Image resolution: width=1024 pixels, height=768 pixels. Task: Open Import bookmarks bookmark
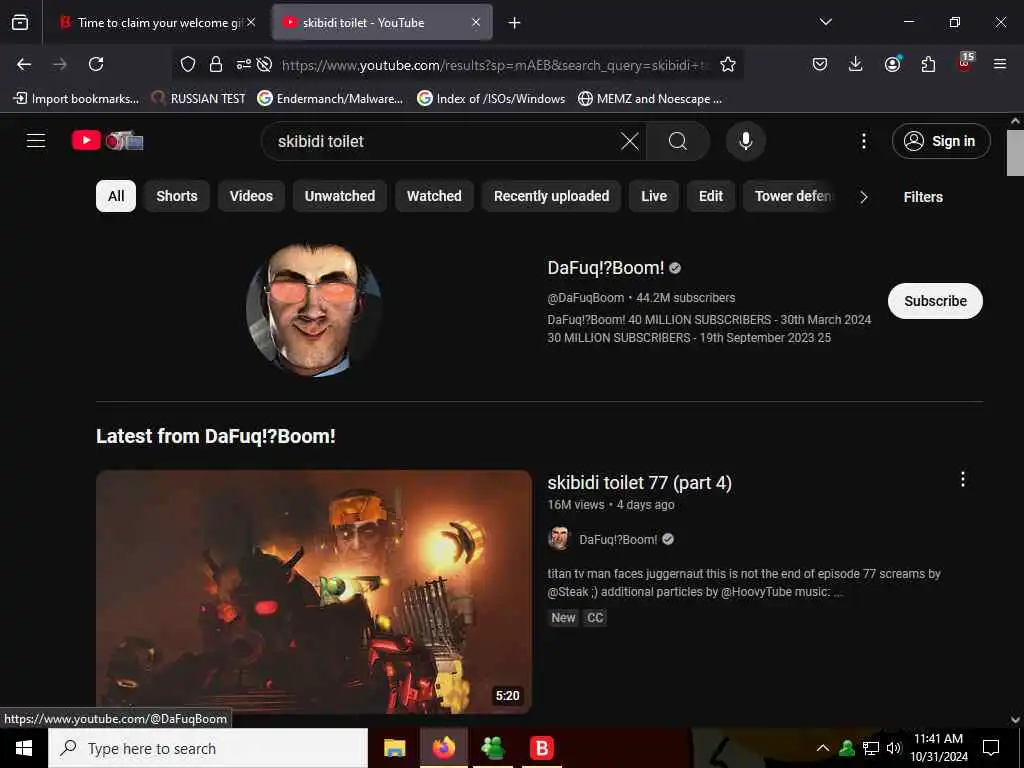coord(76,99)
